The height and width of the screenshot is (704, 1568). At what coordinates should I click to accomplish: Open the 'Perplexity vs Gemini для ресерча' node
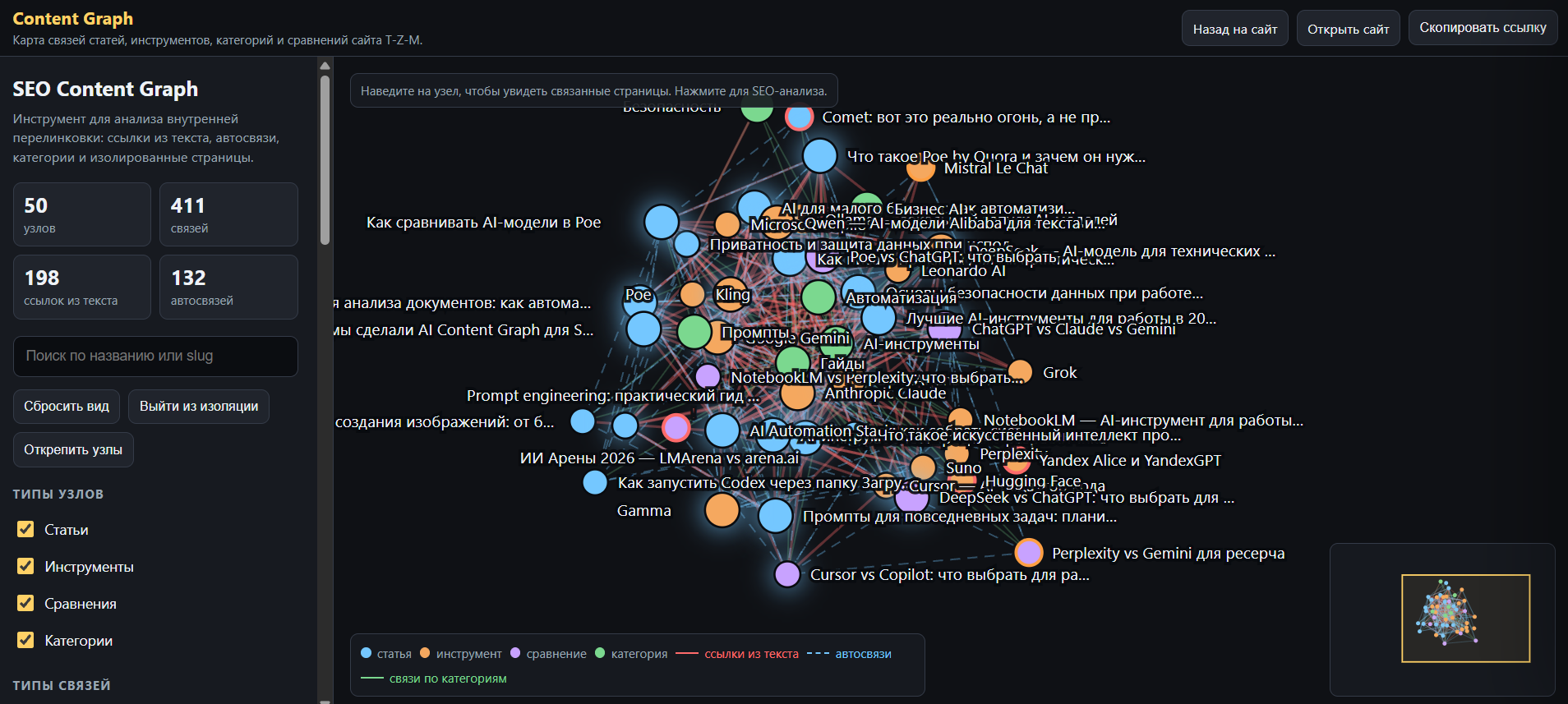tap(1029, 553)
